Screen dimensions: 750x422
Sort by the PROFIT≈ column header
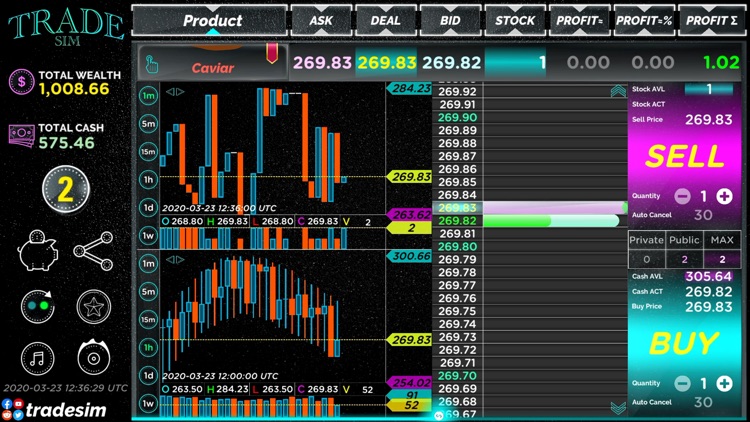580,21
